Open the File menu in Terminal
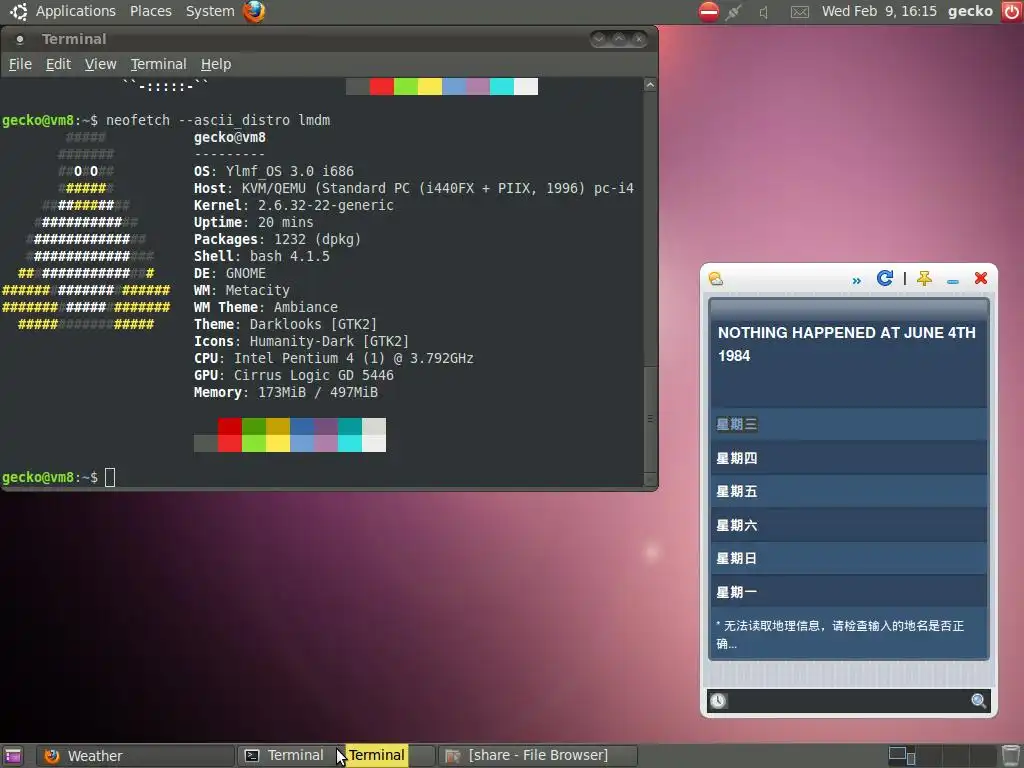This screenshot has height=768, width=1024. [x=20, y=64]
